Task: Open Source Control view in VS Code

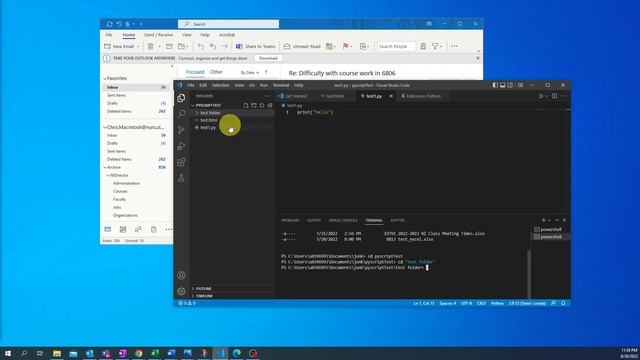Action: (x=181, y=130)
